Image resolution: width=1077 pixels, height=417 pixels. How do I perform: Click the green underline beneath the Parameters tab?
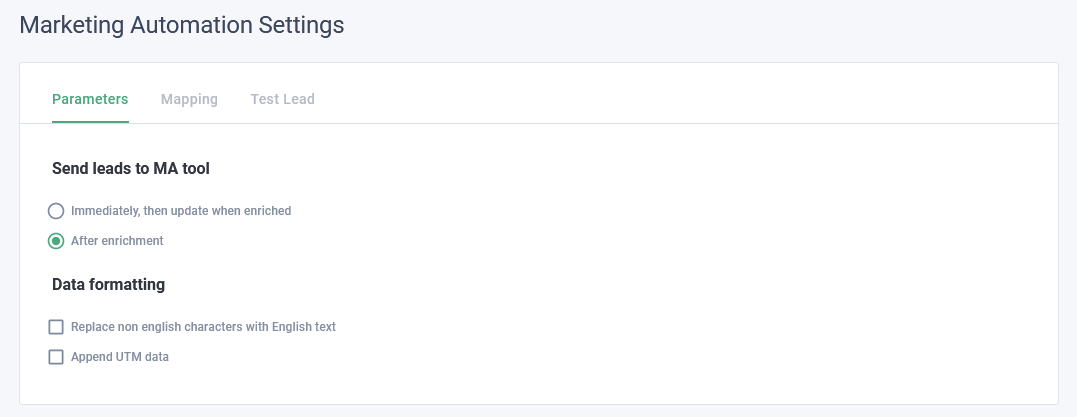click(x=90, y=121)
